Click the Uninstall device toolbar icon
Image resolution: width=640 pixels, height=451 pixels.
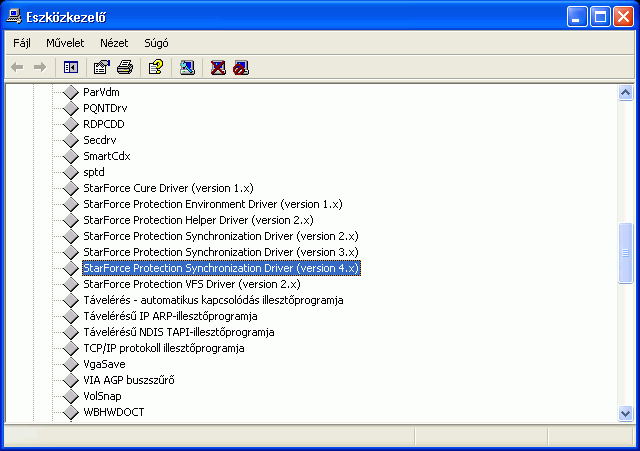[218, 68]
